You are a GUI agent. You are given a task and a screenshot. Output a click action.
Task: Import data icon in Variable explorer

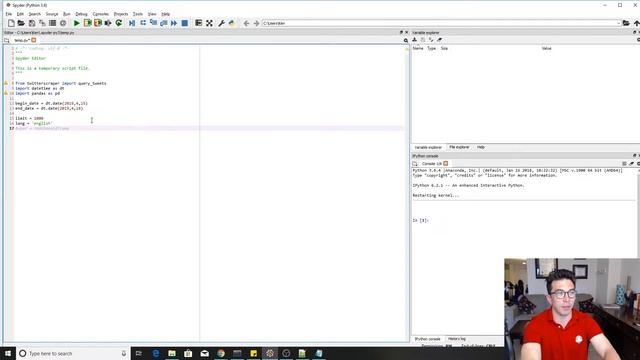415,40
